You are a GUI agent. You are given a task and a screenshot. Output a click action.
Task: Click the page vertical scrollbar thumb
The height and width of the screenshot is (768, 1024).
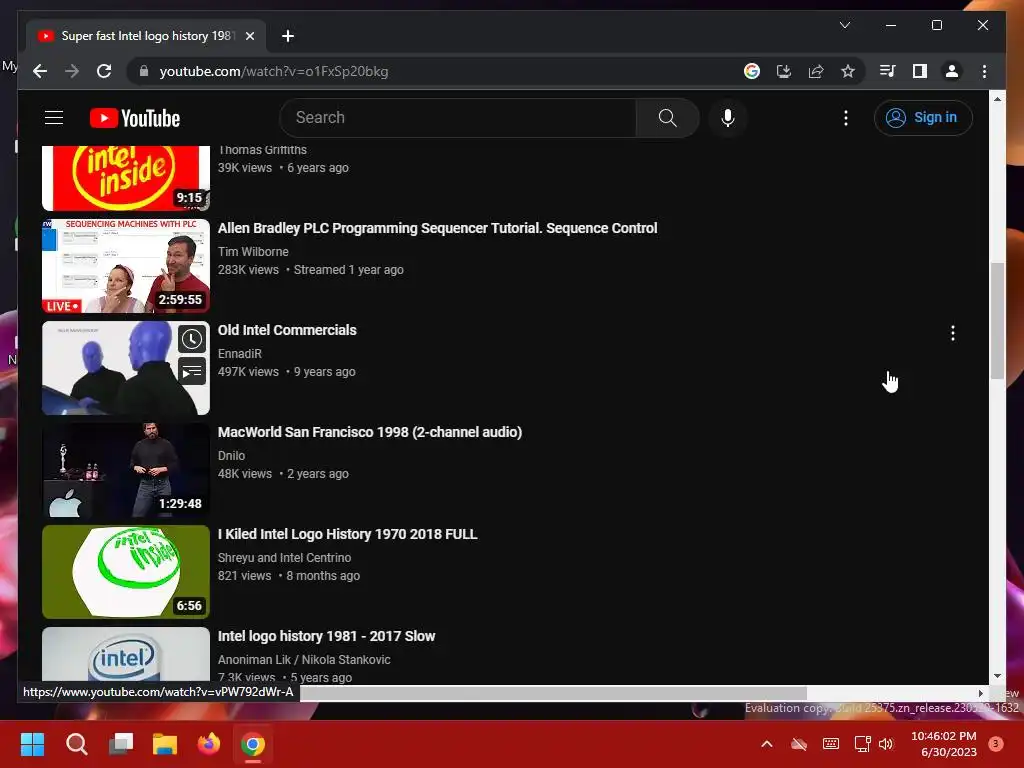[x=997, y=320]
